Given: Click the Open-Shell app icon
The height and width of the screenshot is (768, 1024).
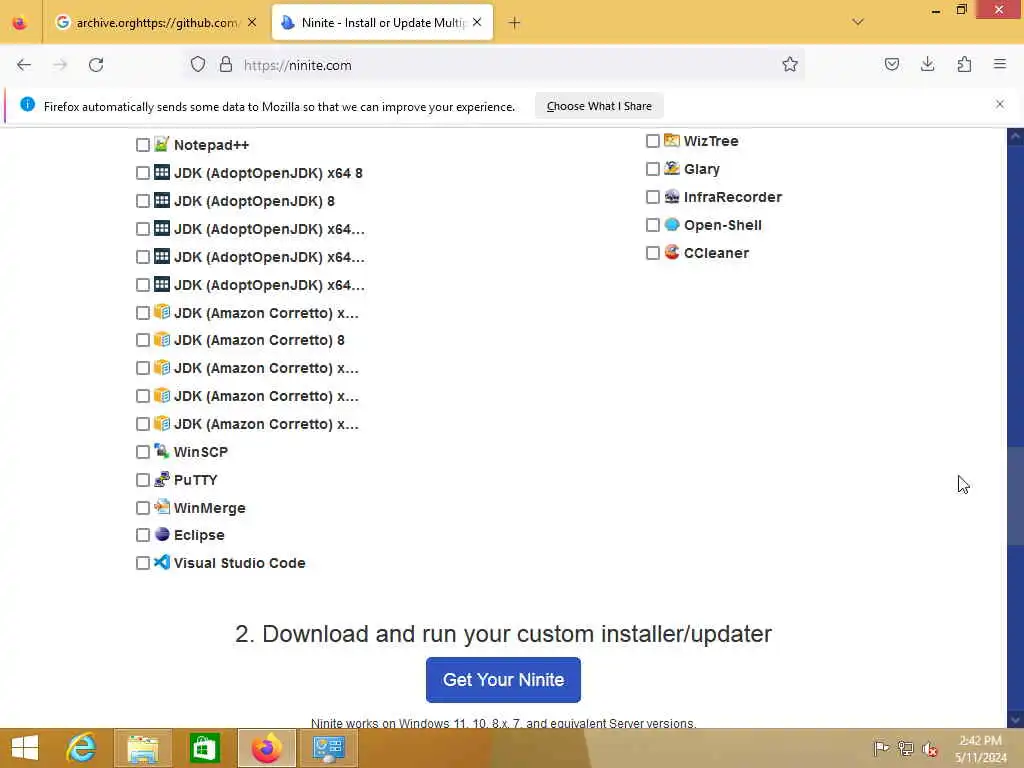Looking at the screenshot, I should [671, 224].
